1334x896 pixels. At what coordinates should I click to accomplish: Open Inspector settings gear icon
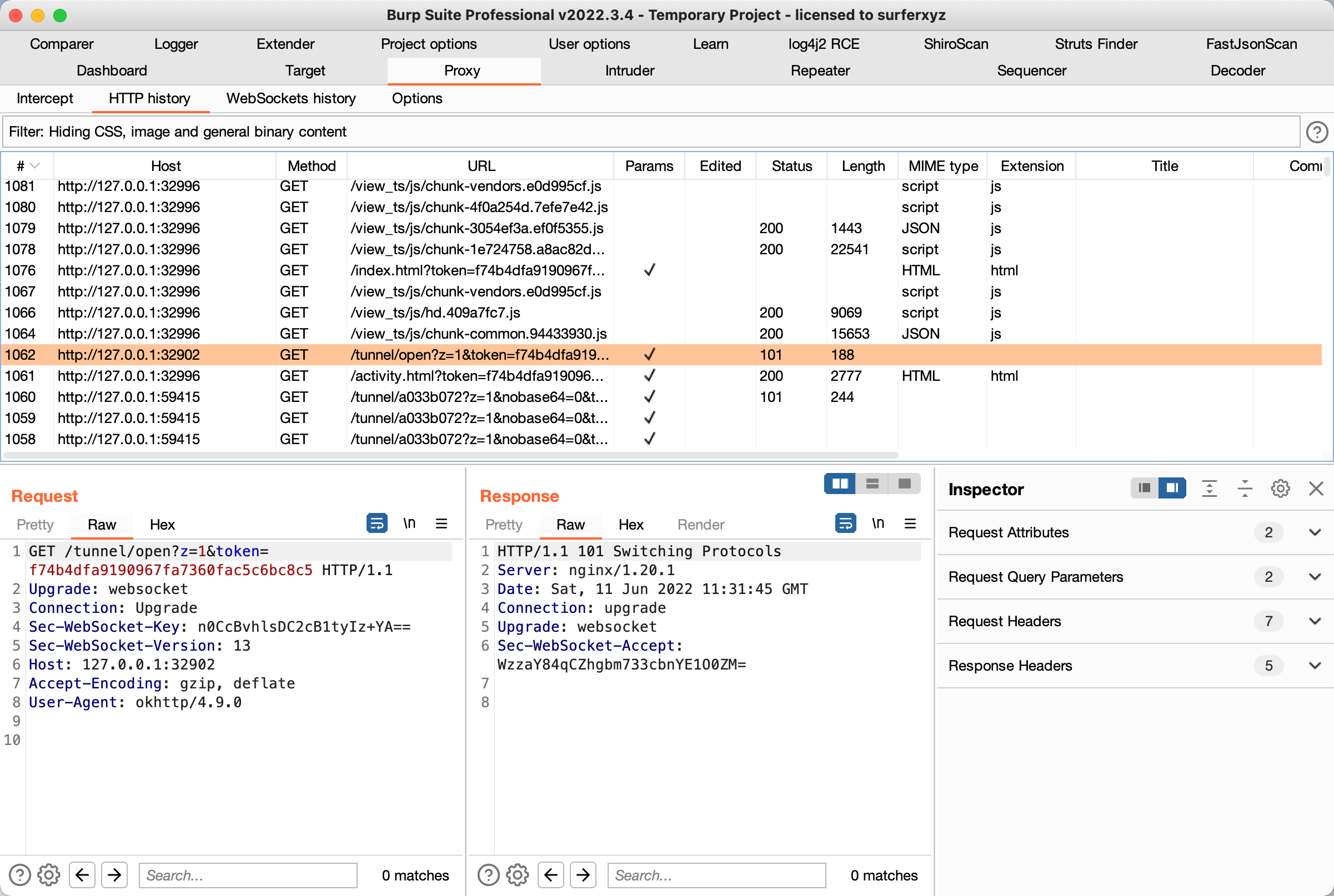pyautogui.click(x=1280, y=489)
